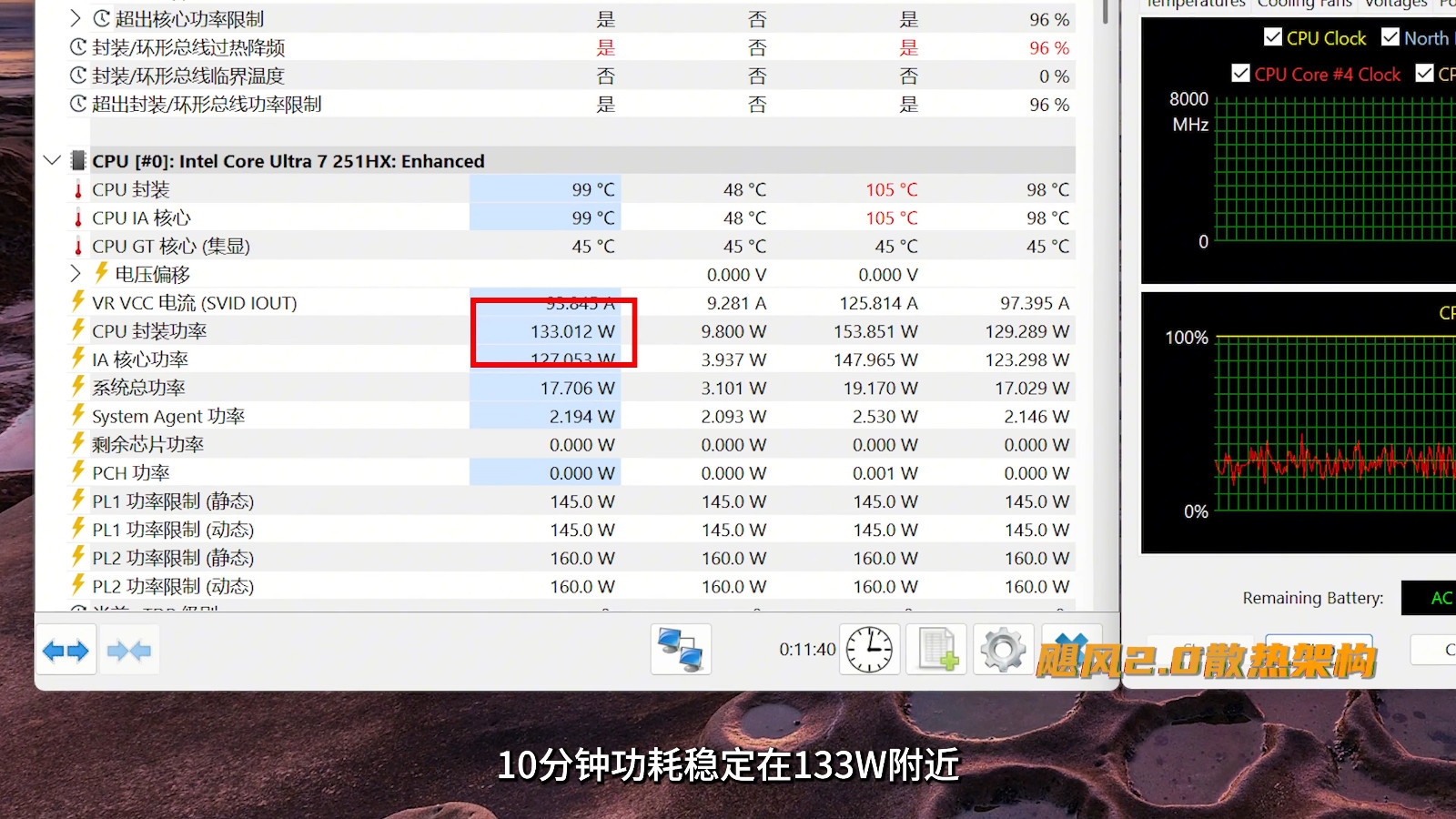Open sensor settings gear icon
This screenshot has width=1456, height=819.
point(1003,650)
